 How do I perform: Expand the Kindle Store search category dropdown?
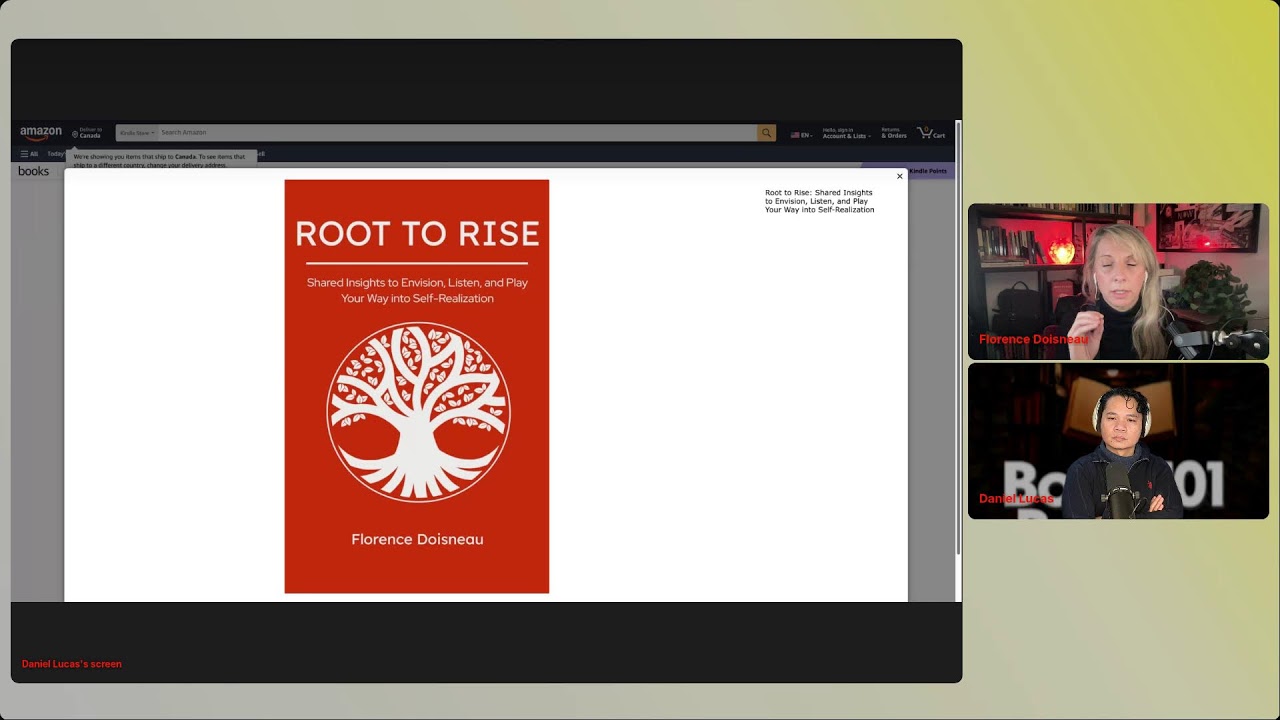click(x=137, y=133)
